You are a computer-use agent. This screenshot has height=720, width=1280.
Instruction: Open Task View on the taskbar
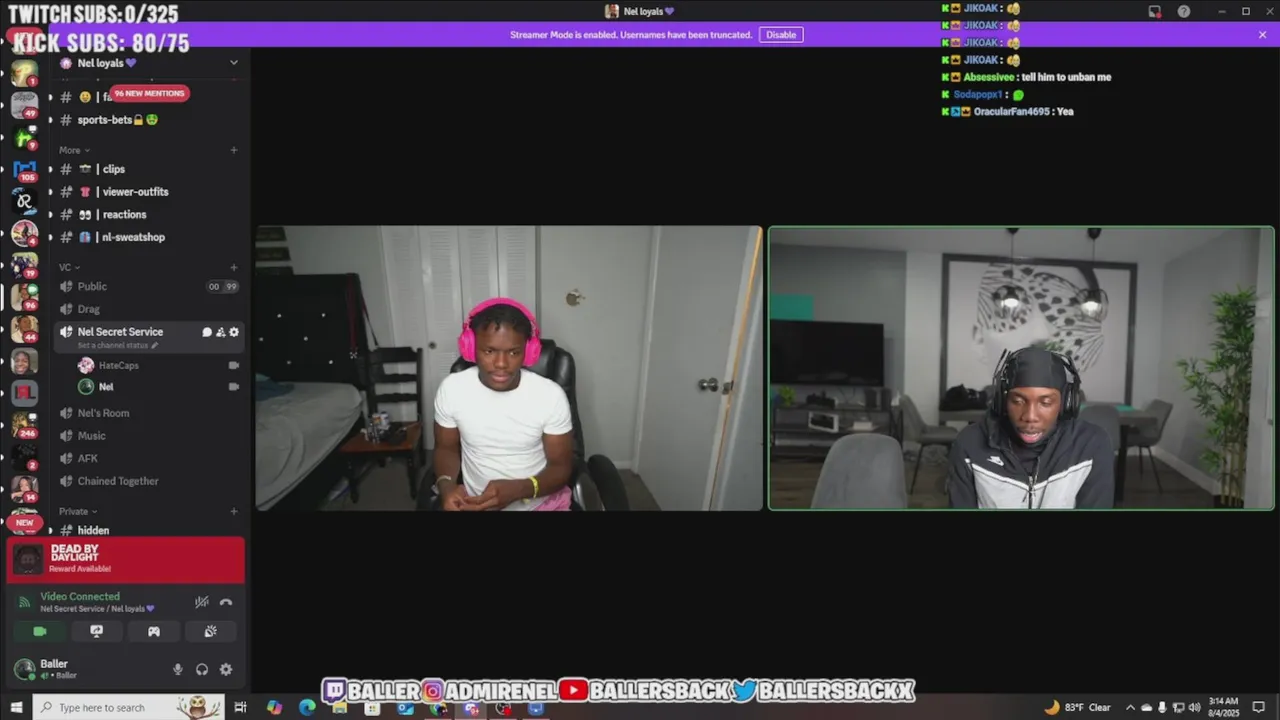(x=240, y=707)
